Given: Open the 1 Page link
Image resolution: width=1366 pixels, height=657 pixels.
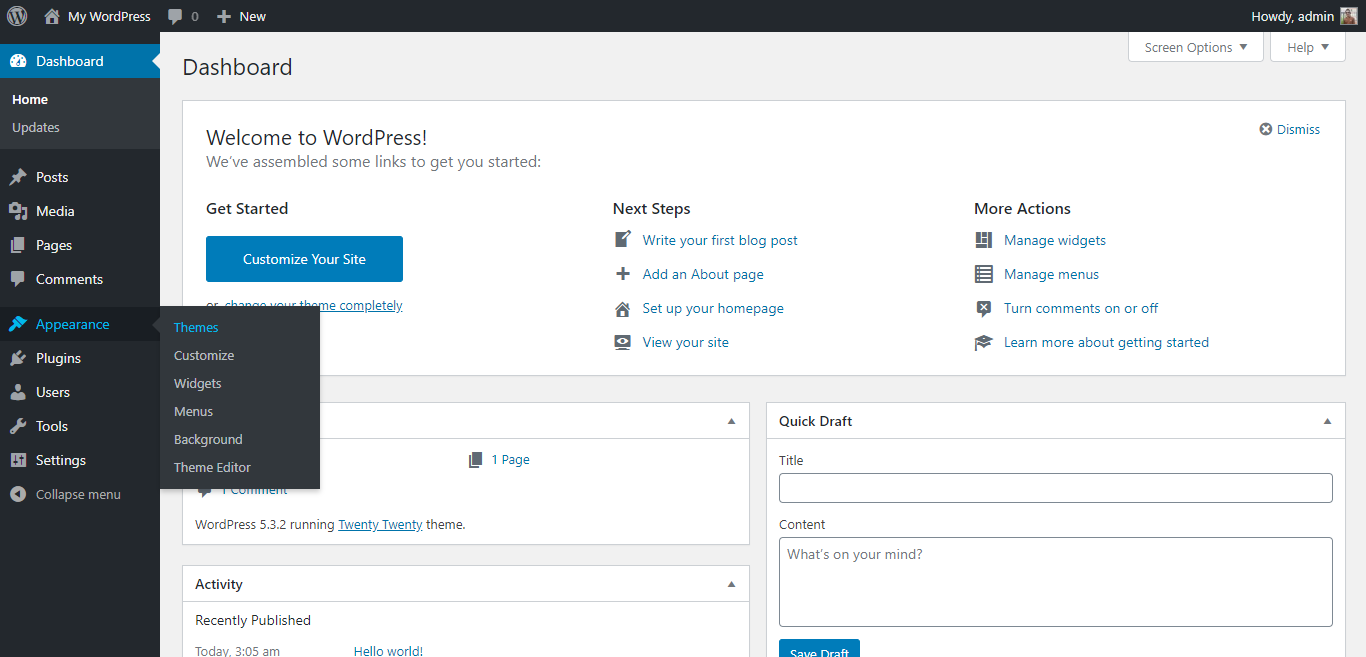Looking at the screenshot, I should 511,460.
